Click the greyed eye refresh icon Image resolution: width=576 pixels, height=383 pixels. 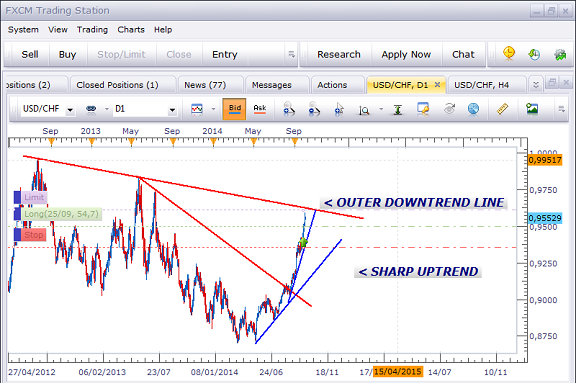coord(449,109)
